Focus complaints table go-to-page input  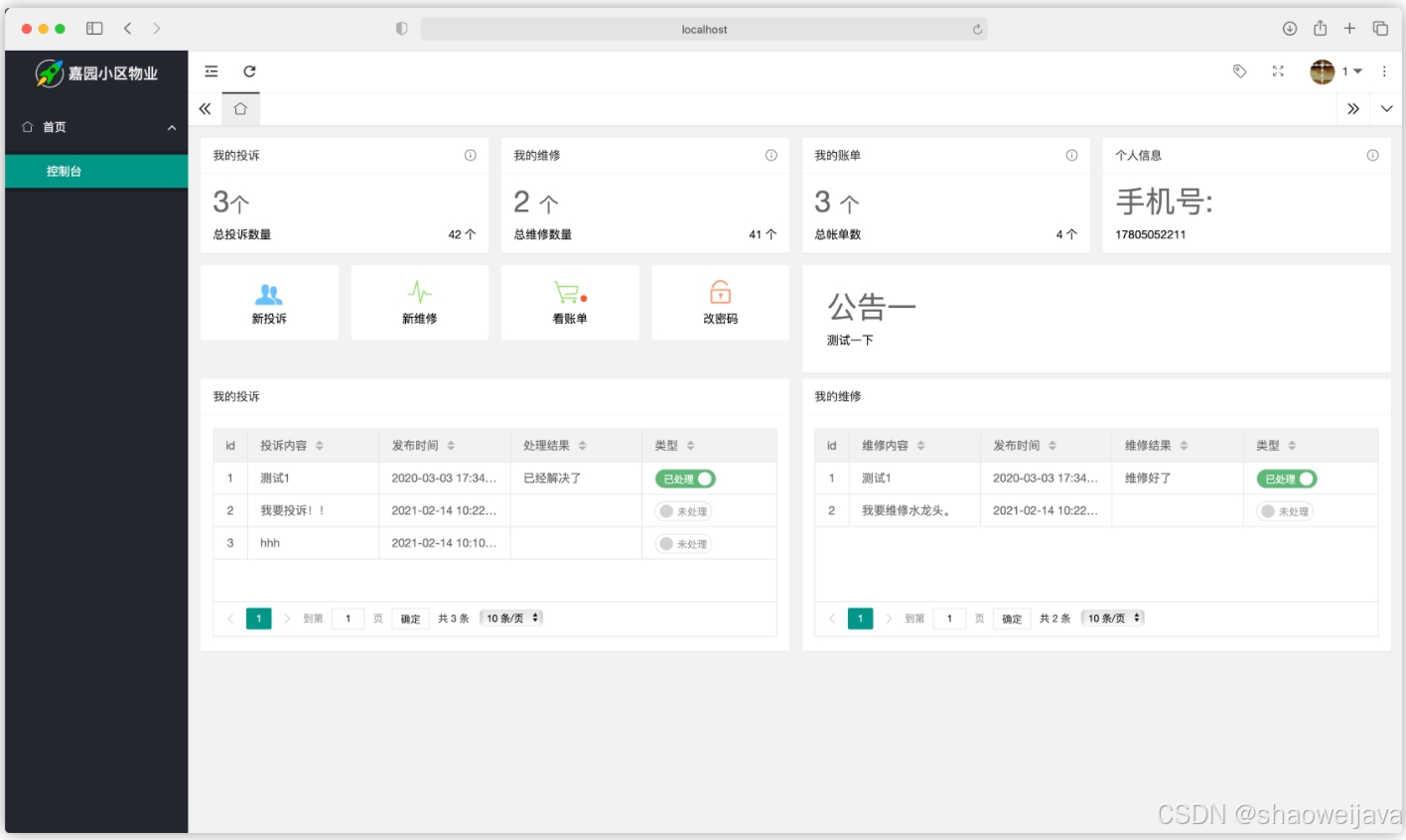348,619
